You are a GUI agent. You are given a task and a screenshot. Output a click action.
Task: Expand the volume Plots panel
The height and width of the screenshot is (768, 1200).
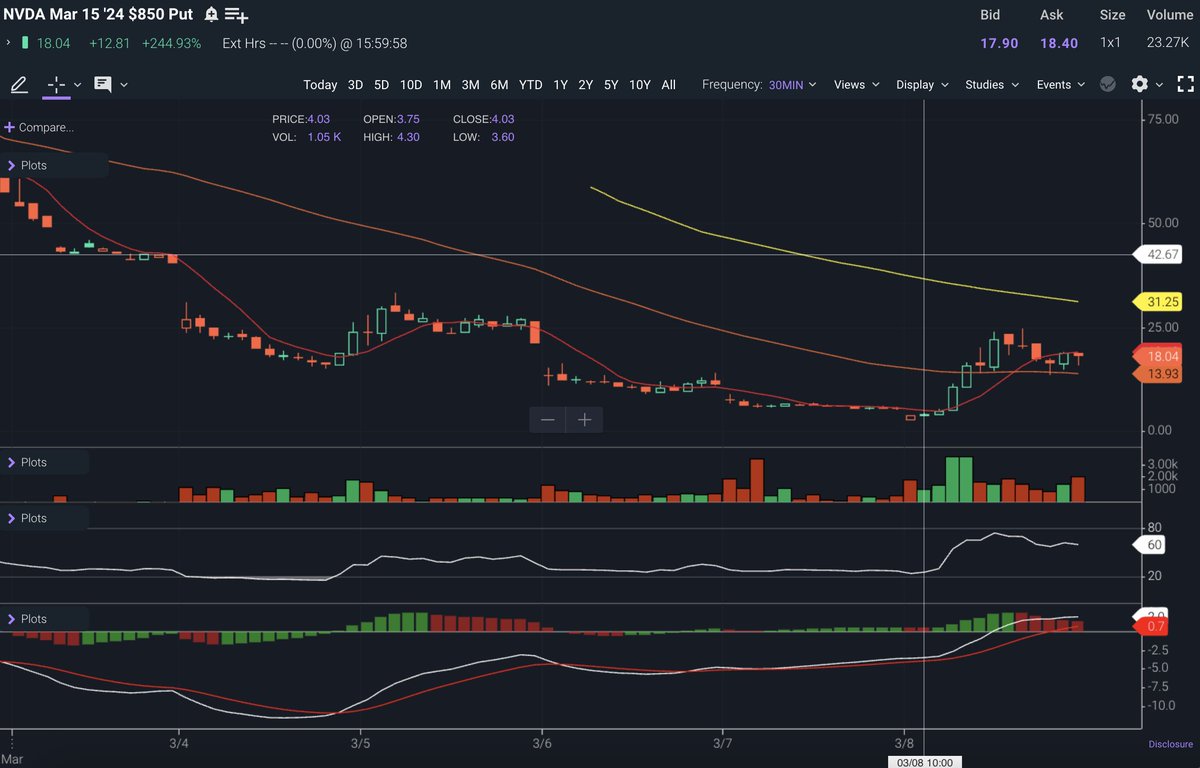[27, 462]
